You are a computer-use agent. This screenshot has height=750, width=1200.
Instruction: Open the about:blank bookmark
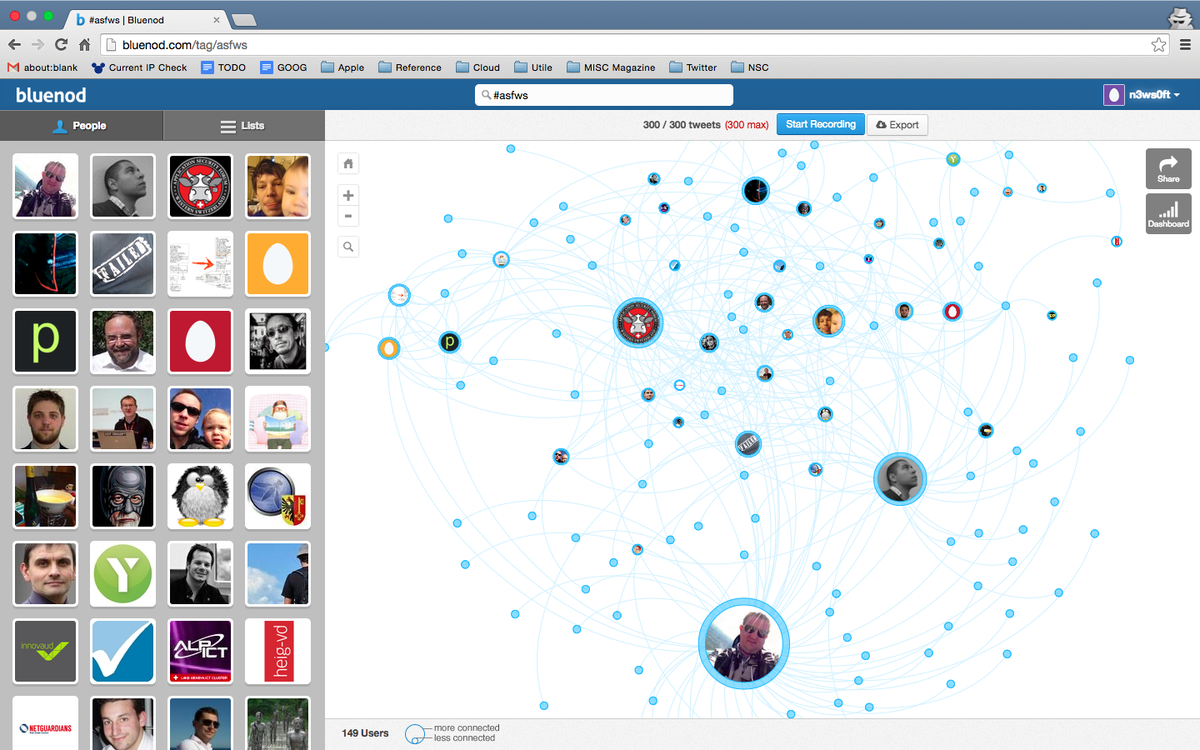pos(42,68)
